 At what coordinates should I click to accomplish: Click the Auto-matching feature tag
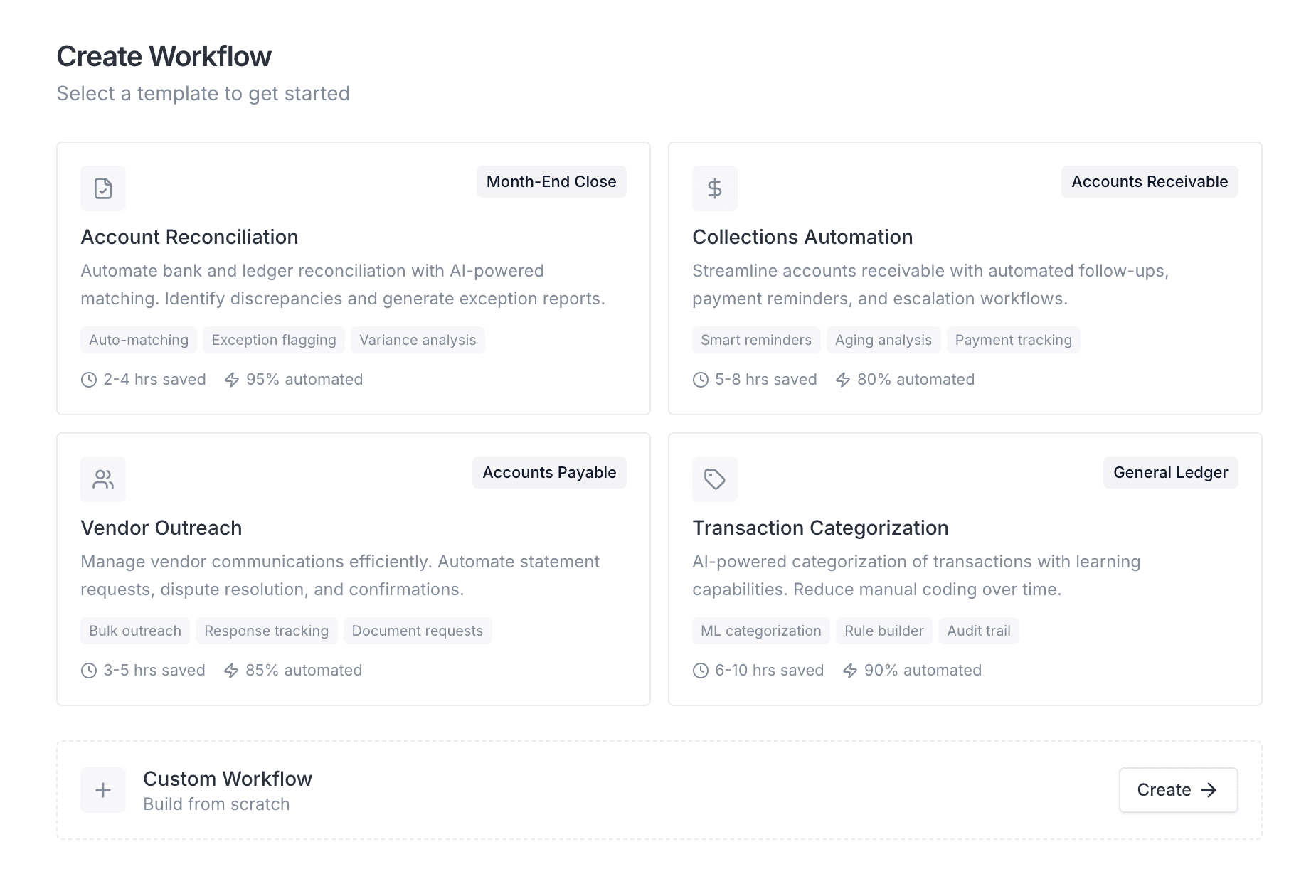pyautogui.click(x=139, y=340)
